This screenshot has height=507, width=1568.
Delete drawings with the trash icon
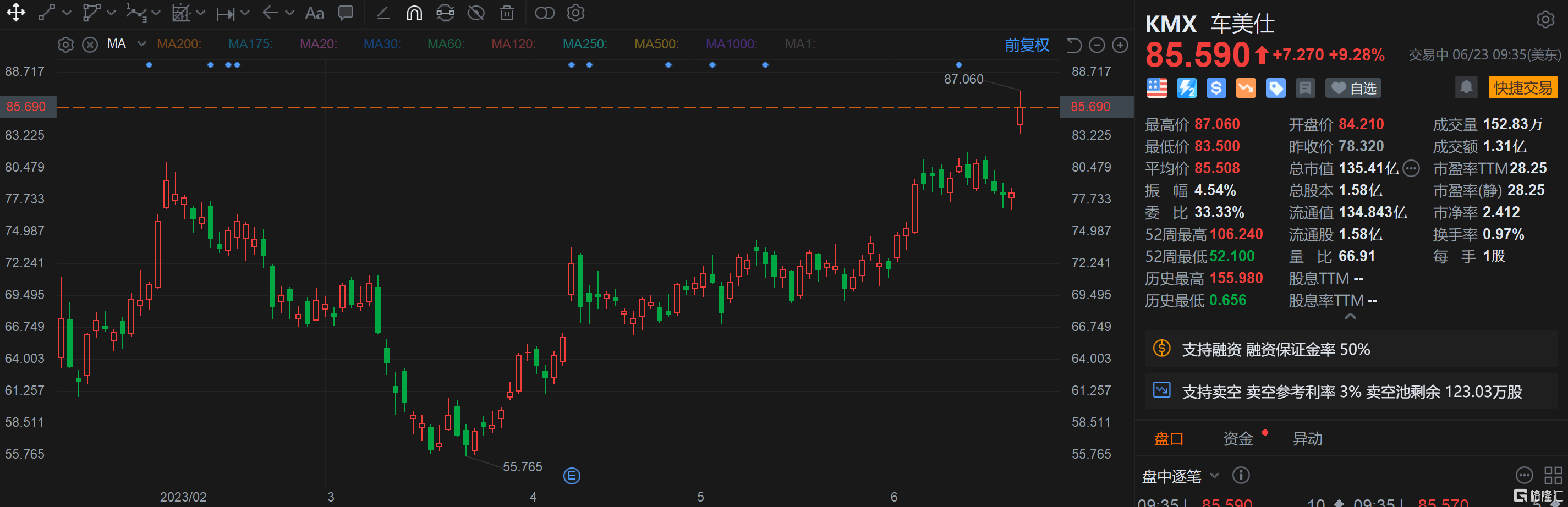point(506,13)
